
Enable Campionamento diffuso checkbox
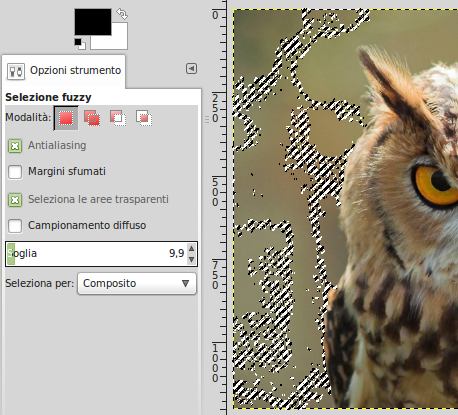15,226
